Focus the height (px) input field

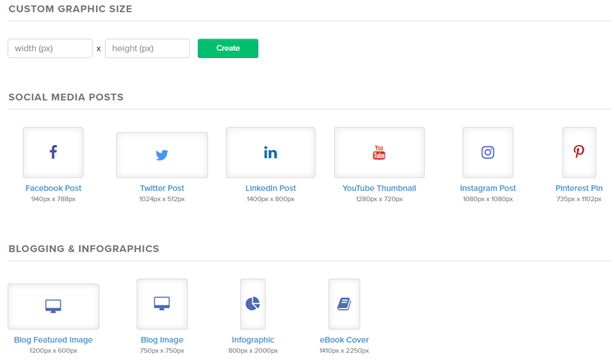pyautogui.click(x=147, y=48)
